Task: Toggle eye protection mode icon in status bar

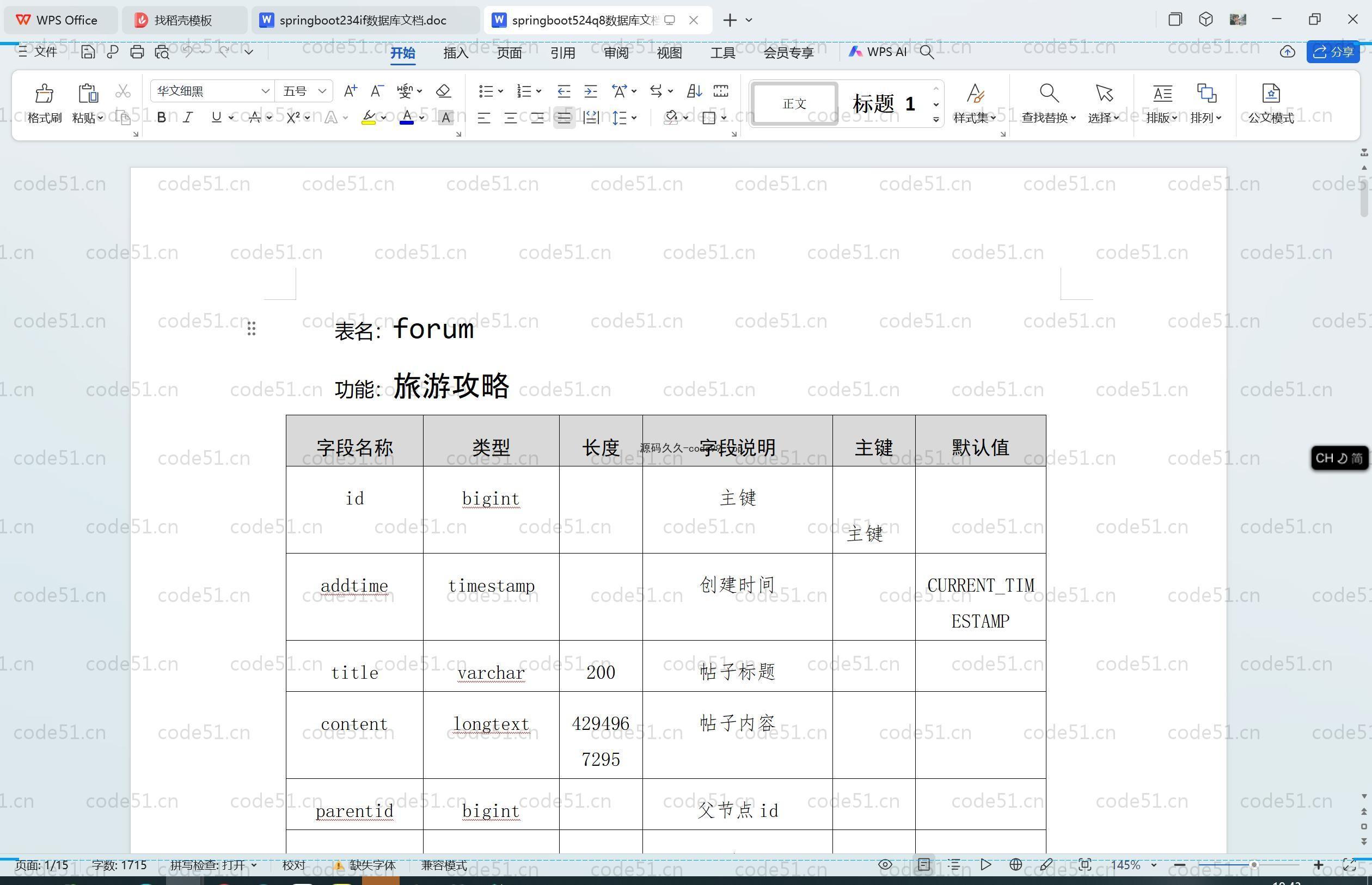Action: (885, 865)
